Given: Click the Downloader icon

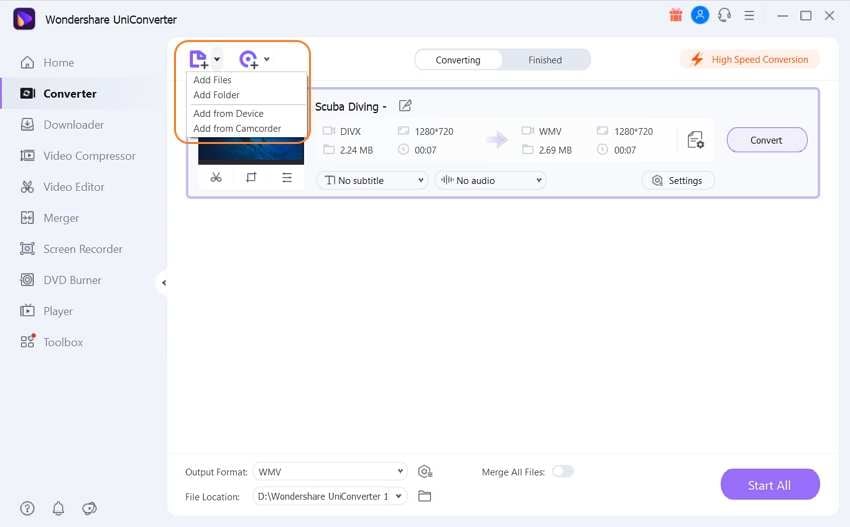Looking at the screenshot, I should point(27,125).
